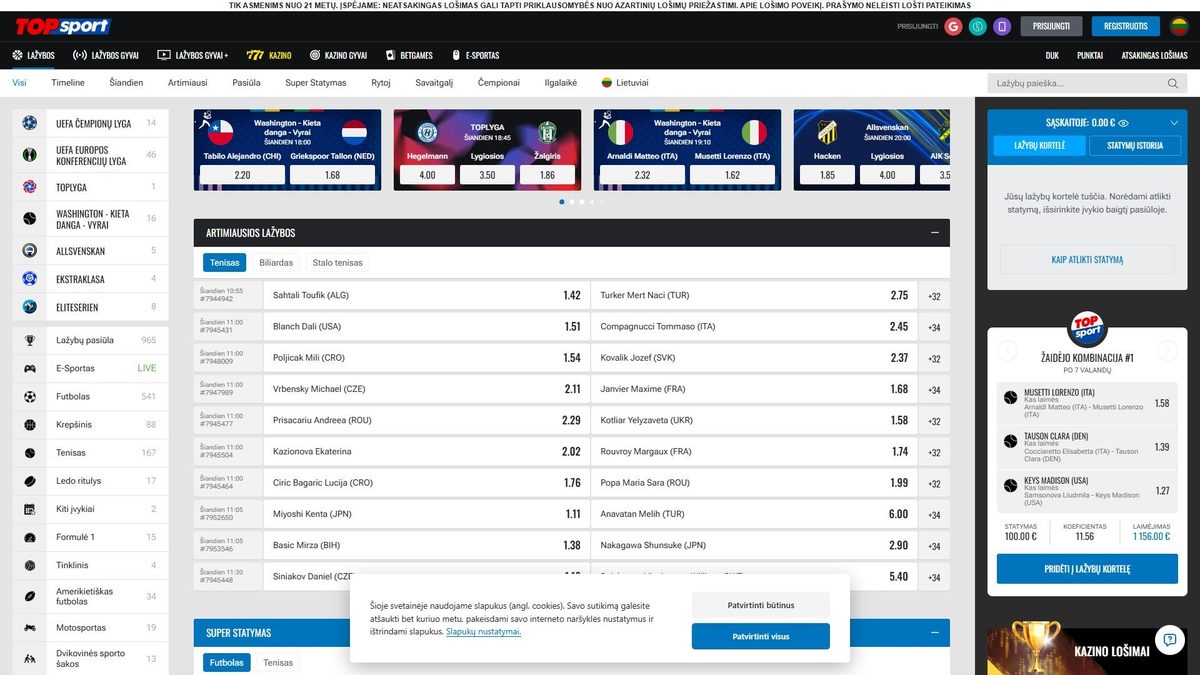1200x675 pixels.
Task: Select the Eliteserien league icon
Action: 29,307
